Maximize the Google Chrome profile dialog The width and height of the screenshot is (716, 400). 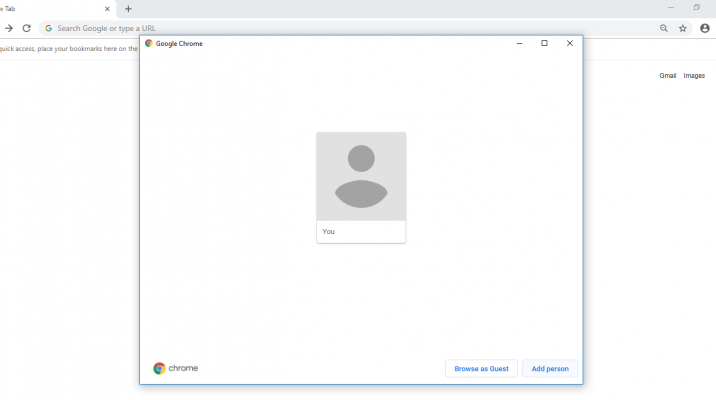pyautogui.click(x=544, y=43)
